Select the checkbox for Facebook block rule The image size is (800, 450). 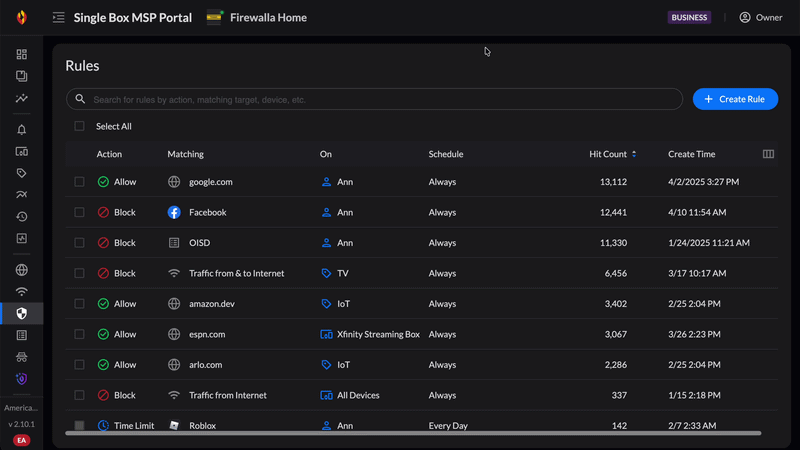click(79, 212)
